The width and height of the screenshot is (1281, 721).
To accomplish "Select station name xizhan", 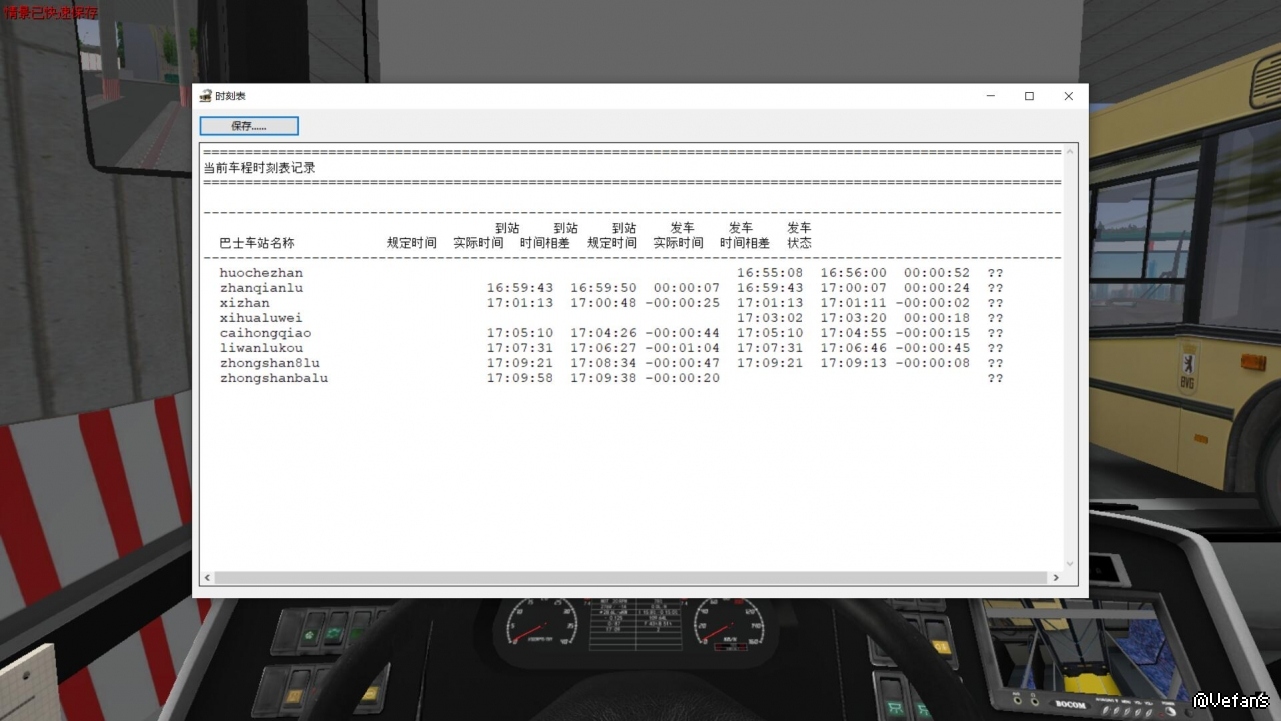I will pos(244,303).
